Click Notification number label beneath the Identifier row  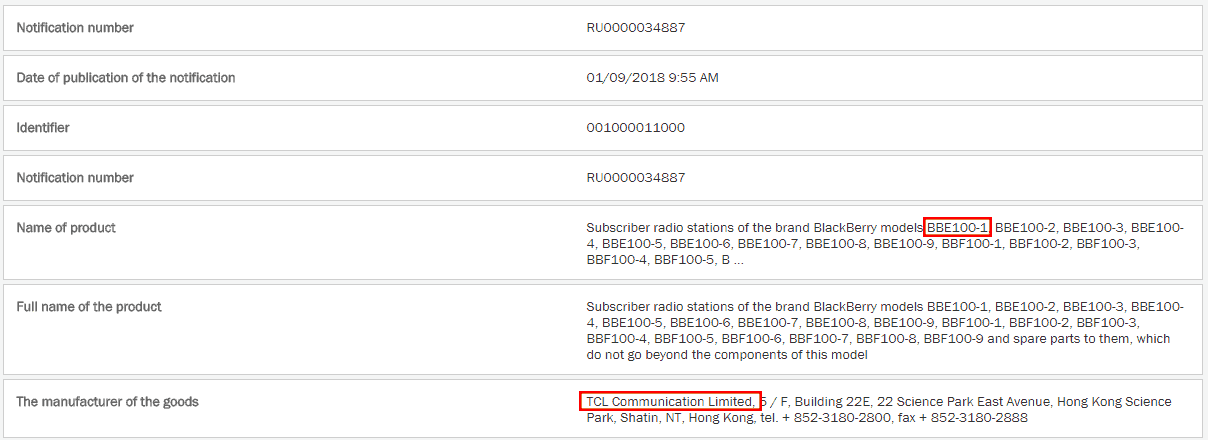pos(75,177)
